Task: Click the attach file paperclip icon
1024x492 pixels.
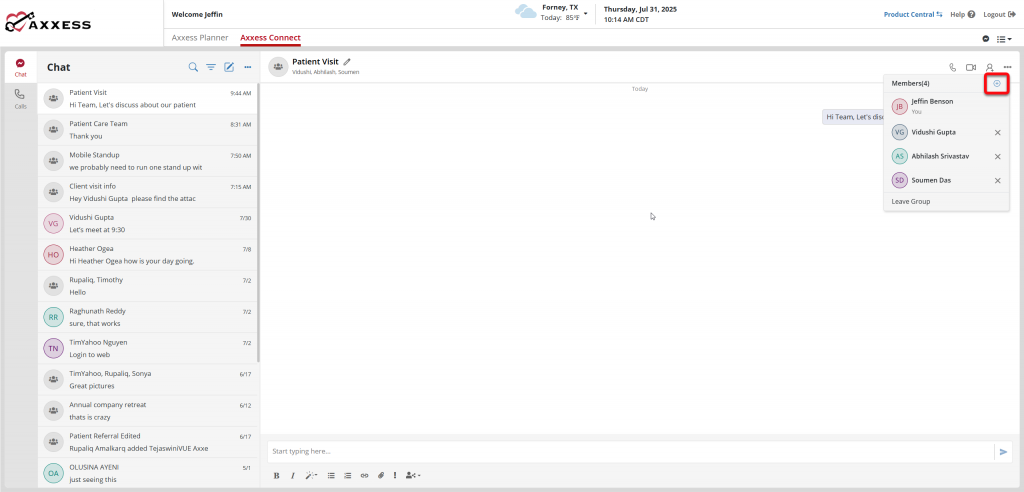Action: (x=380, y=475)
